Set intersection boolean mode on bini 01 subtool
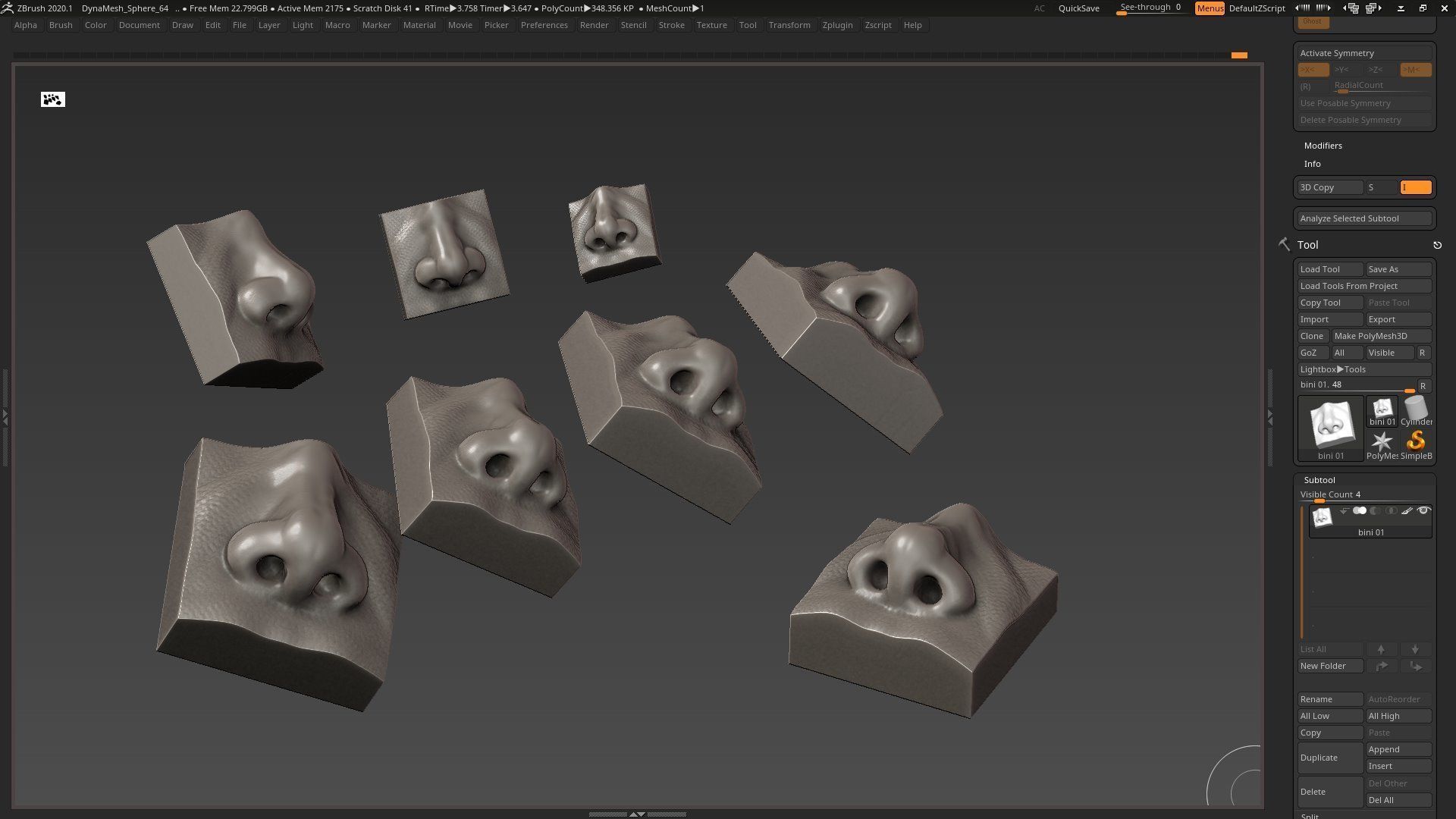Screen dimensions: 1456x819 pyautogui.click(x=1392, y=511)
